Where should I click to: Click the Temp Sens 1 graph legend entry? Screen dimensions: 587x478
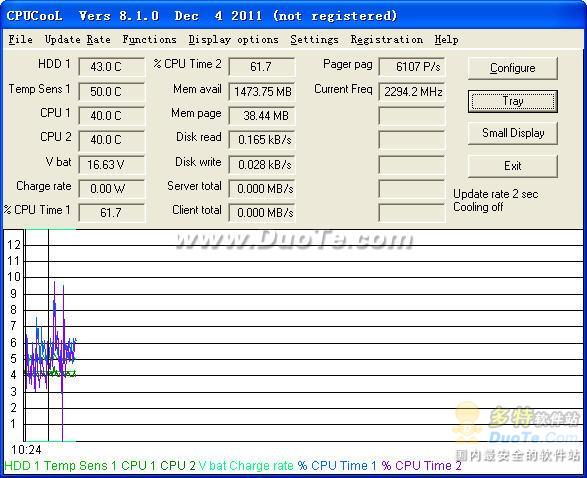click(80, 466)
